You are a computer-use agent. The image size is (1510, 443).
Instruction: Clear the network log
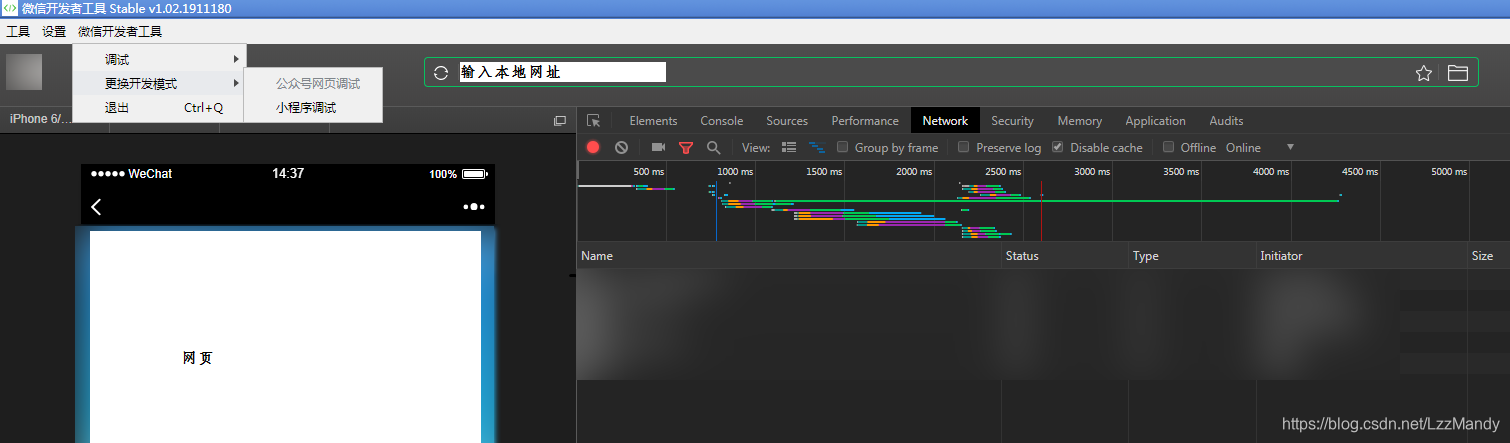click(621, 147)
